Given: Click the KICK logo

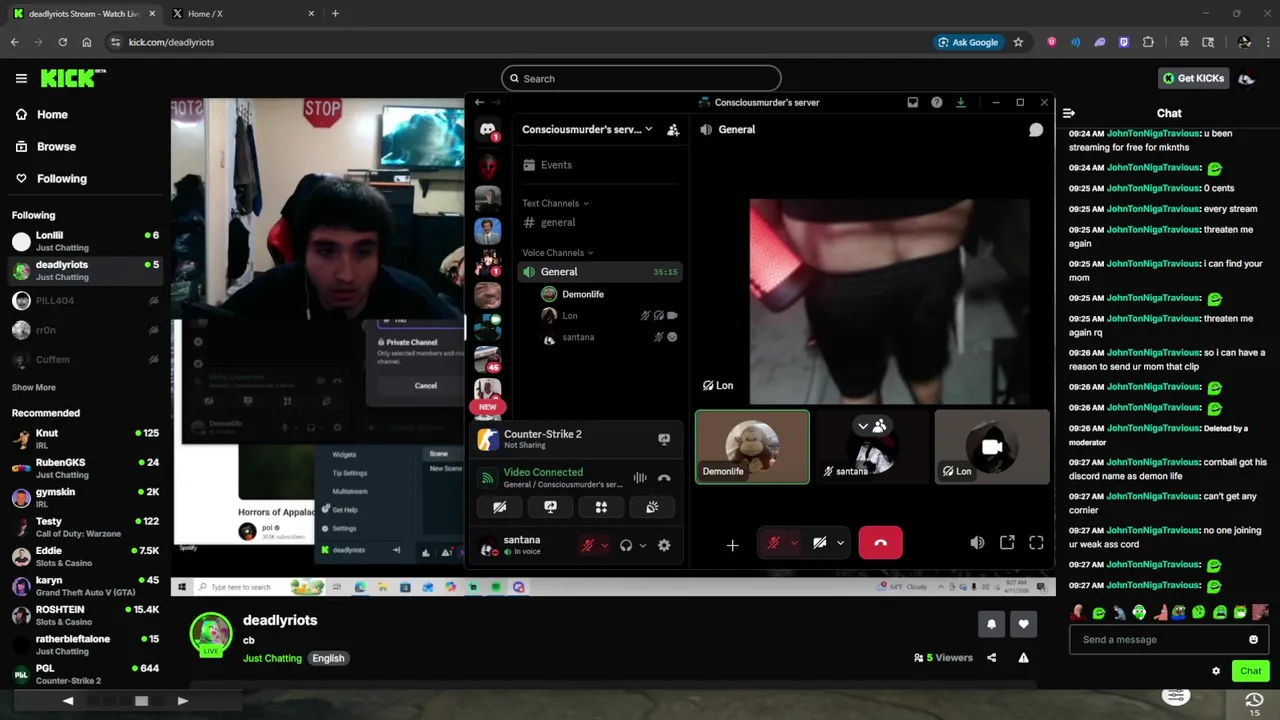Looking at the screenshot, I should 73,78.
